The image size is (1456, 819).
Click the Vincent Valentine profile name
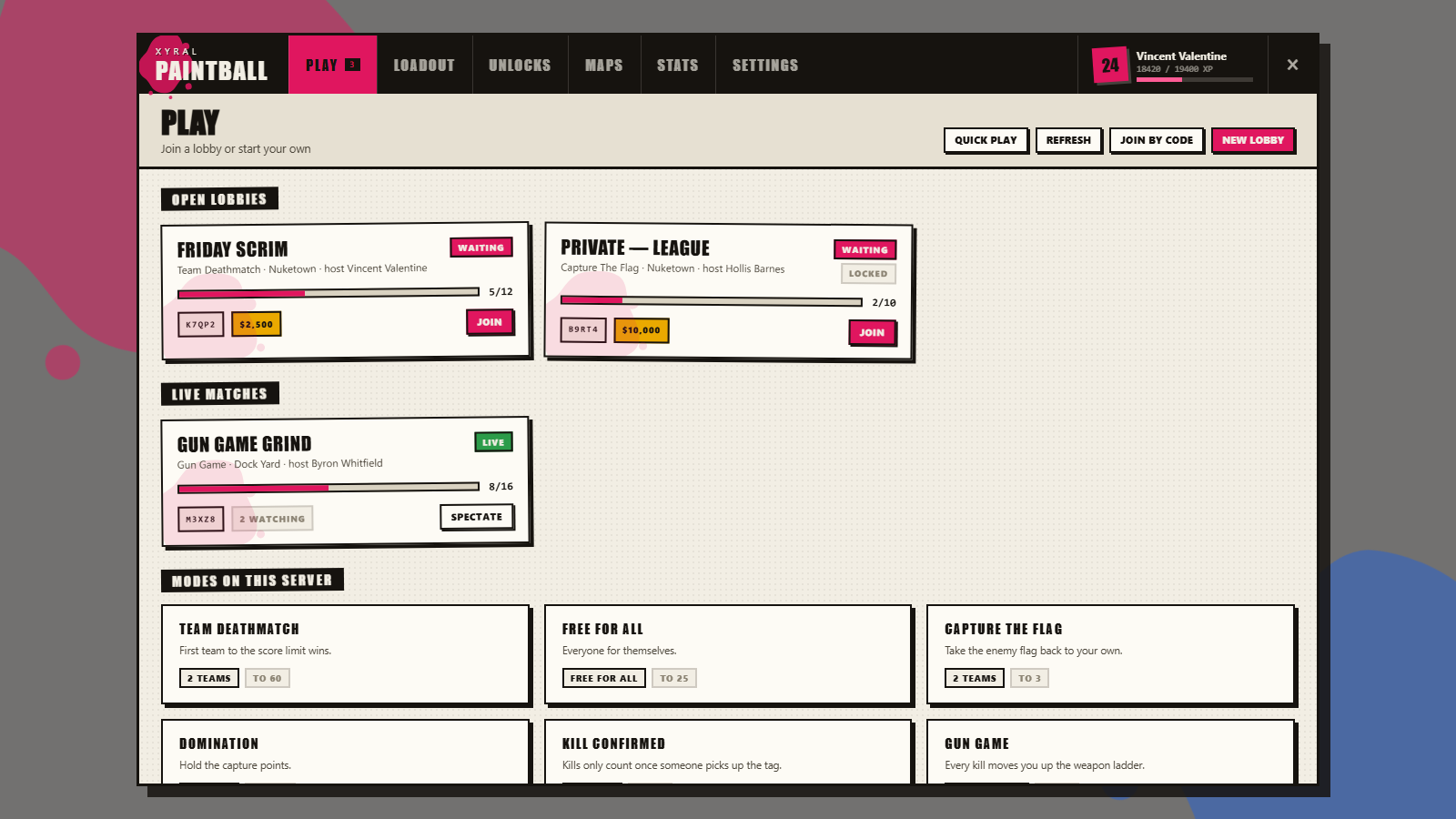(1181, 56)
